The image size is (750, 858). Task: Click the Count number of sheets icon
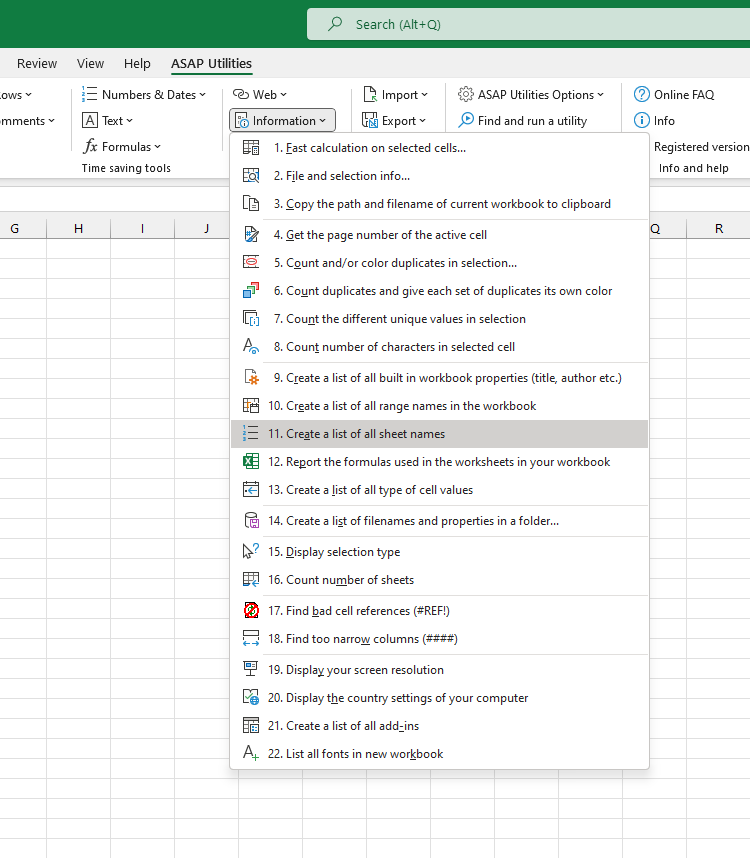click(251, 579)
